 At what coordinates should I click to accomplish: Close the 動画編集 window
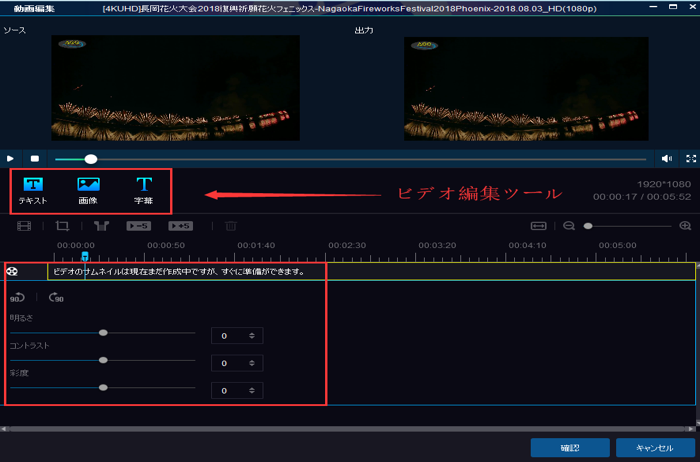click(x=692, y=7)
